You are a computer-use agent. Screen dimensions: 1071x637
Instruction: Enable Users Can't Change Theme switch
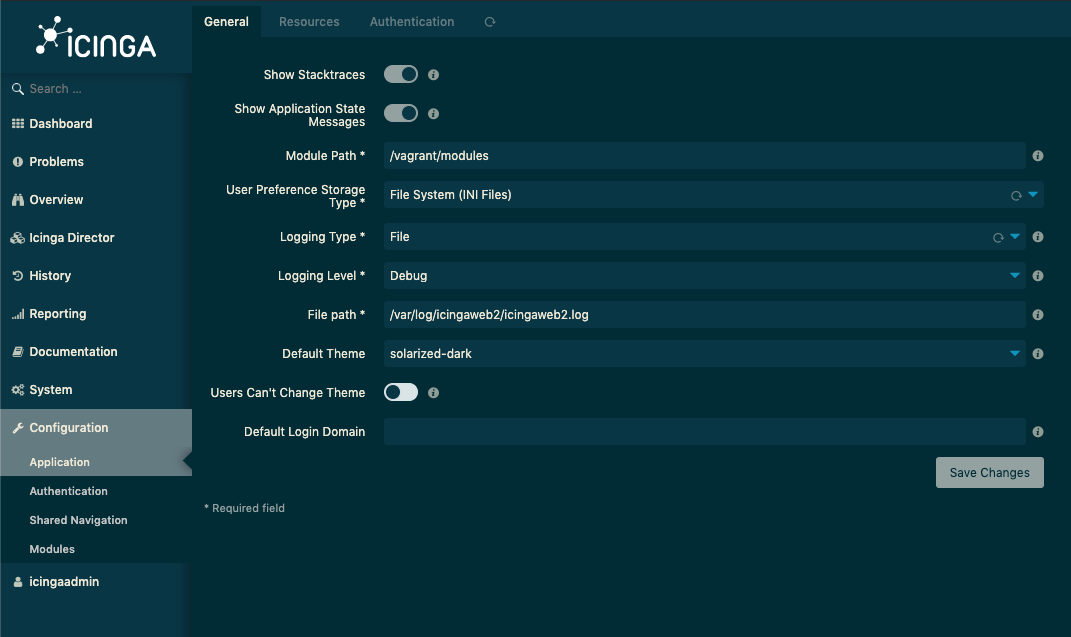[x=401, y=392]
